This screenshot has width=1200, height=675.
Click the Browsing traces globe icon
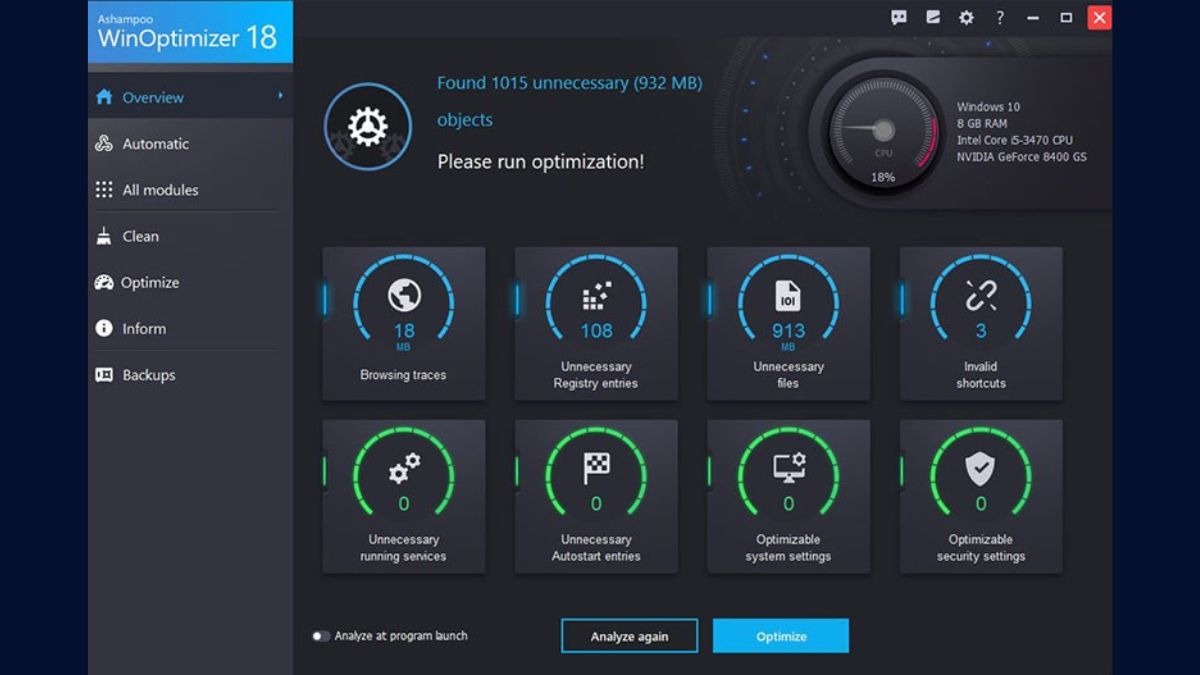[404, 295]
